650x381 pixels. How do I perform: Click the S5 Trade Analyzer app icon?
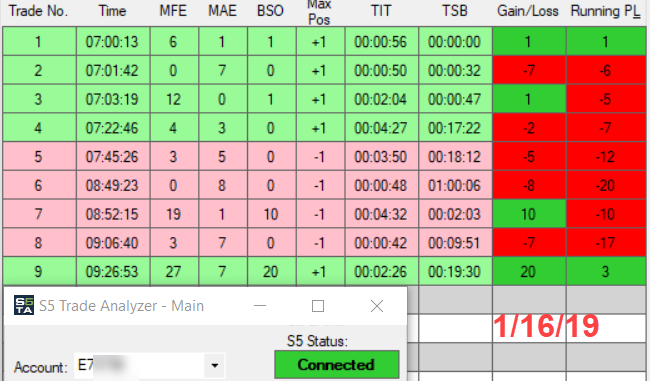point(24,306)
